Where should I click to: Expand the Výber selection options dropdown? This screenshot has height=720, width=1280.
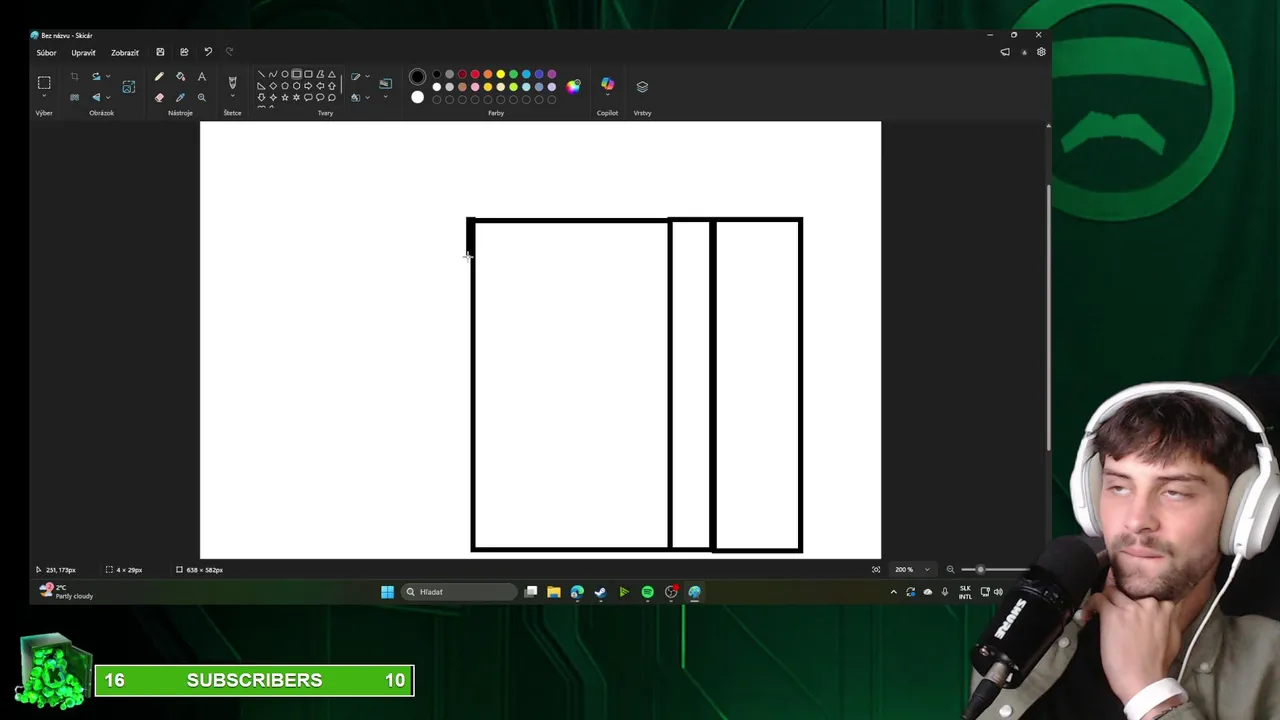pos(44,96)
